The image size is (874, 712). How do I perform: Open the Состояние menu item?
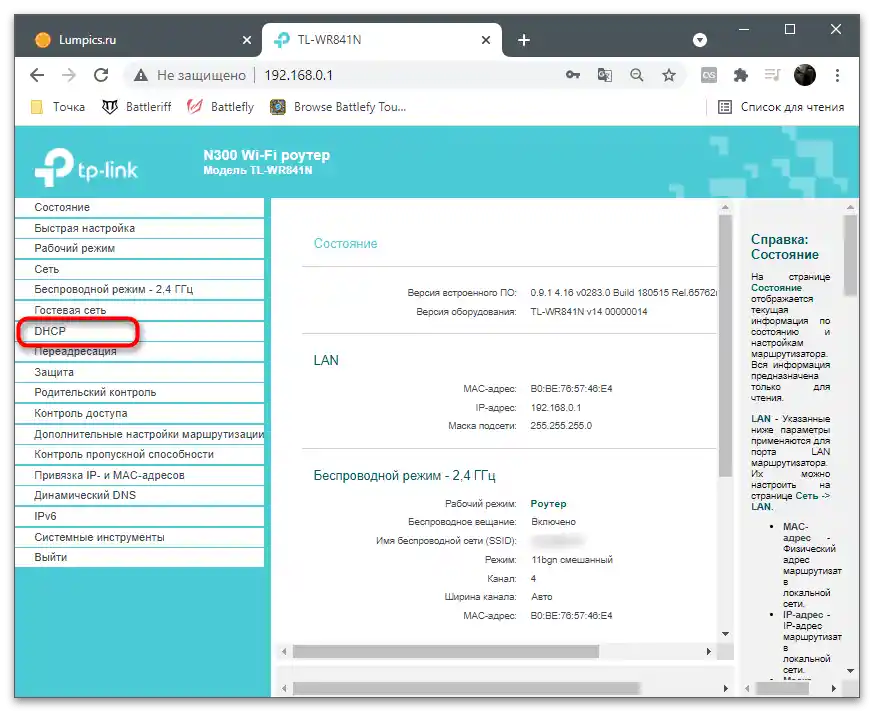pyautogui.click(x=139, y=207)
